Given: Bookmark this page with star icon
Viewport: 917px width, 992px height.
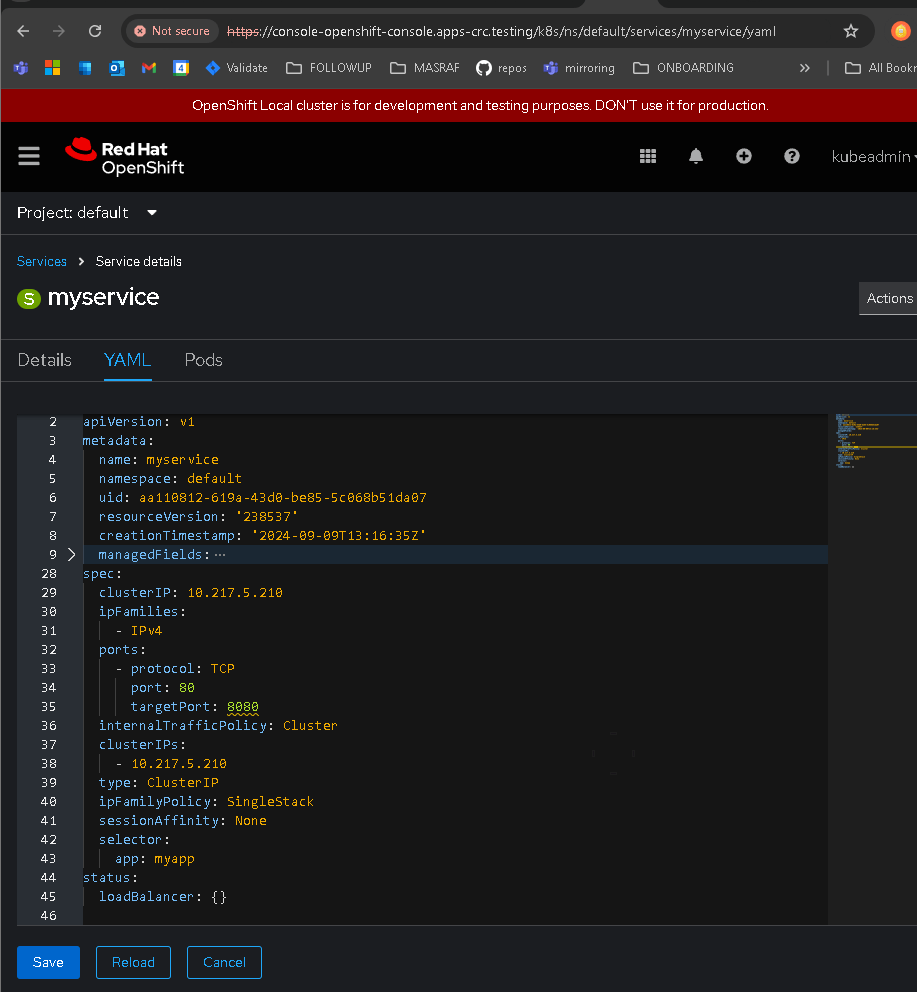Looking at the screenshot, I should click(x=851, y=31).
